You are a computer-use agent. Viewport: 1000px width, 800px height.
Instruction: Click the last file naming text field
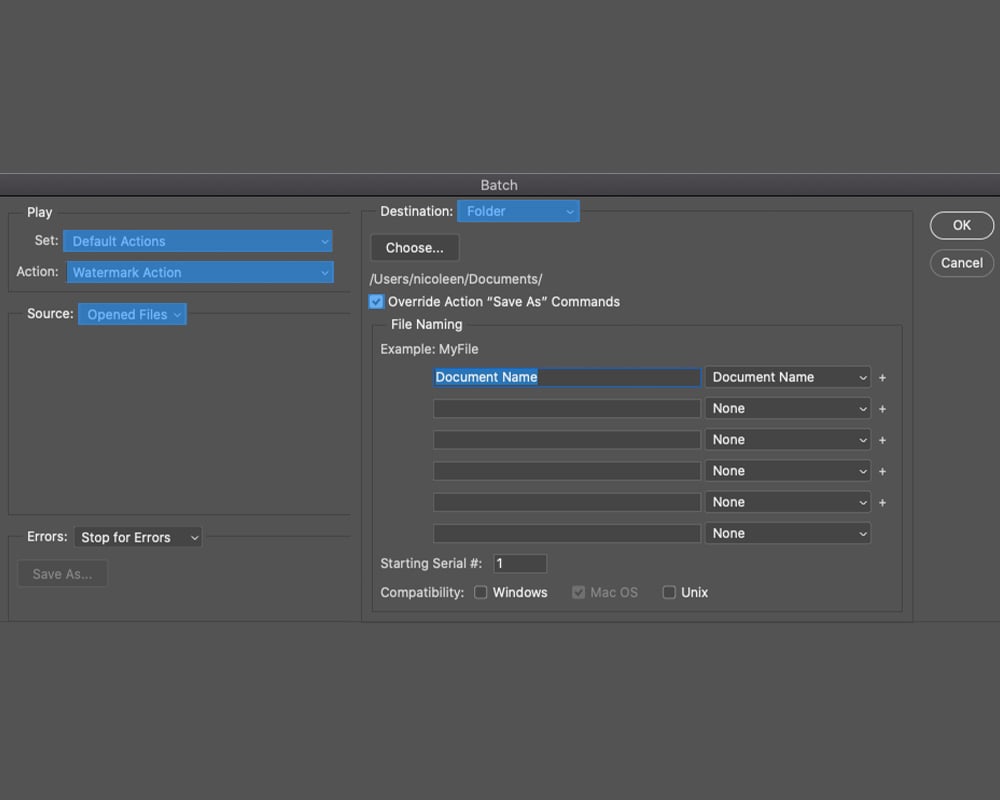567,533
